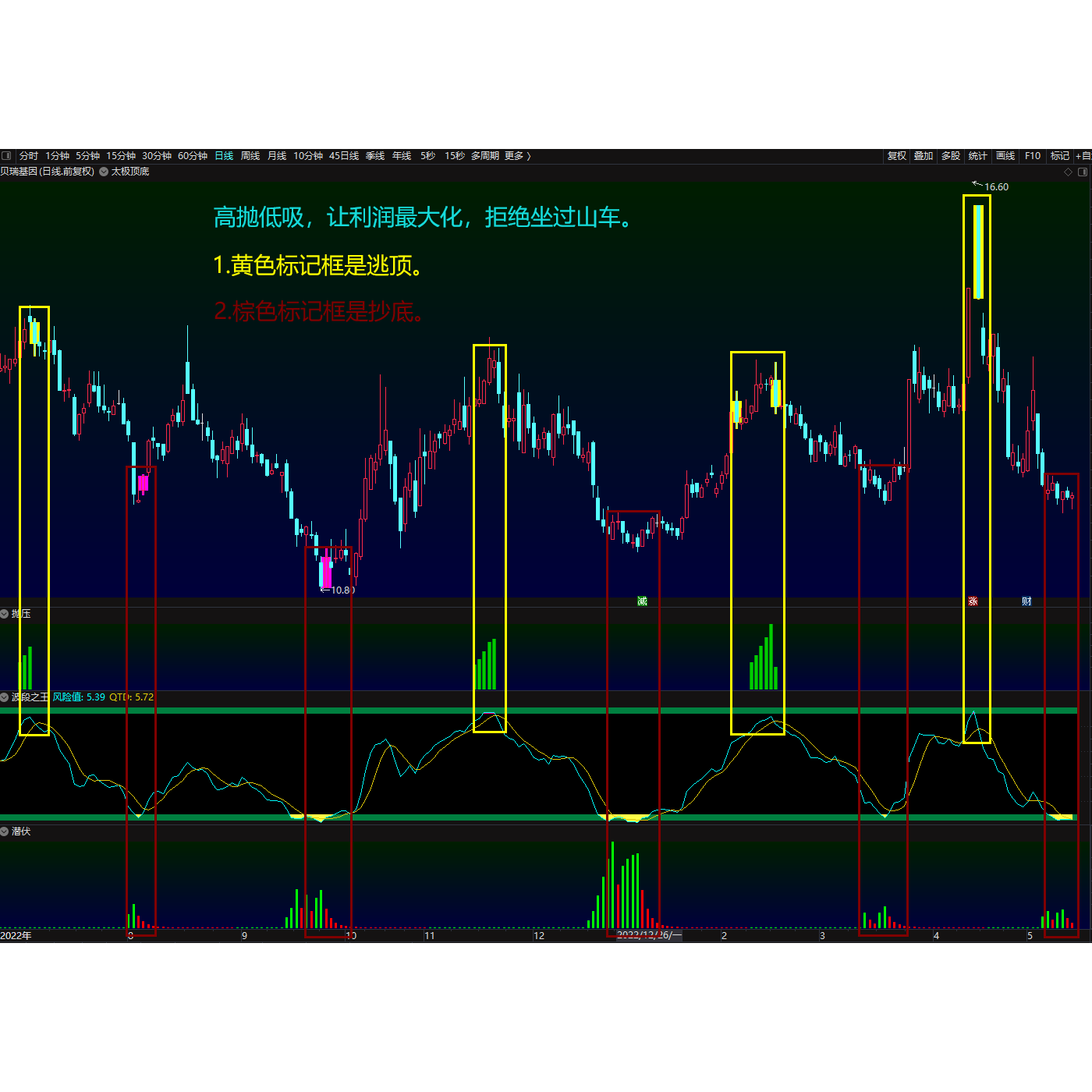Switch to 5秒 period tab
The image size is (1092, 1092).
428,156
